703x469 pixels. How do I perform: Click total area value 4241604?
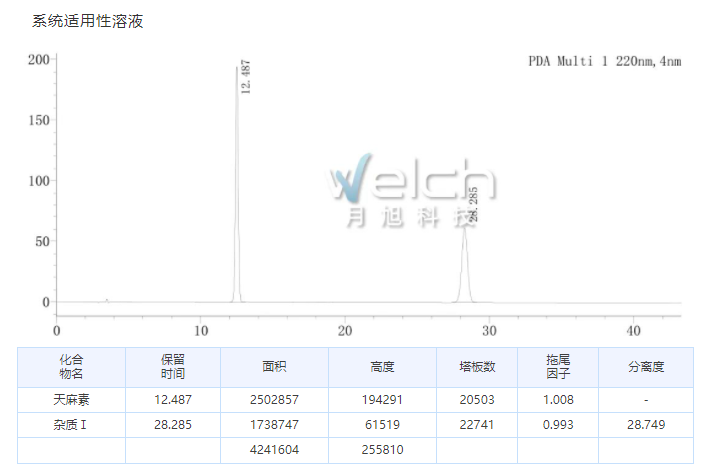coord(274,450)
